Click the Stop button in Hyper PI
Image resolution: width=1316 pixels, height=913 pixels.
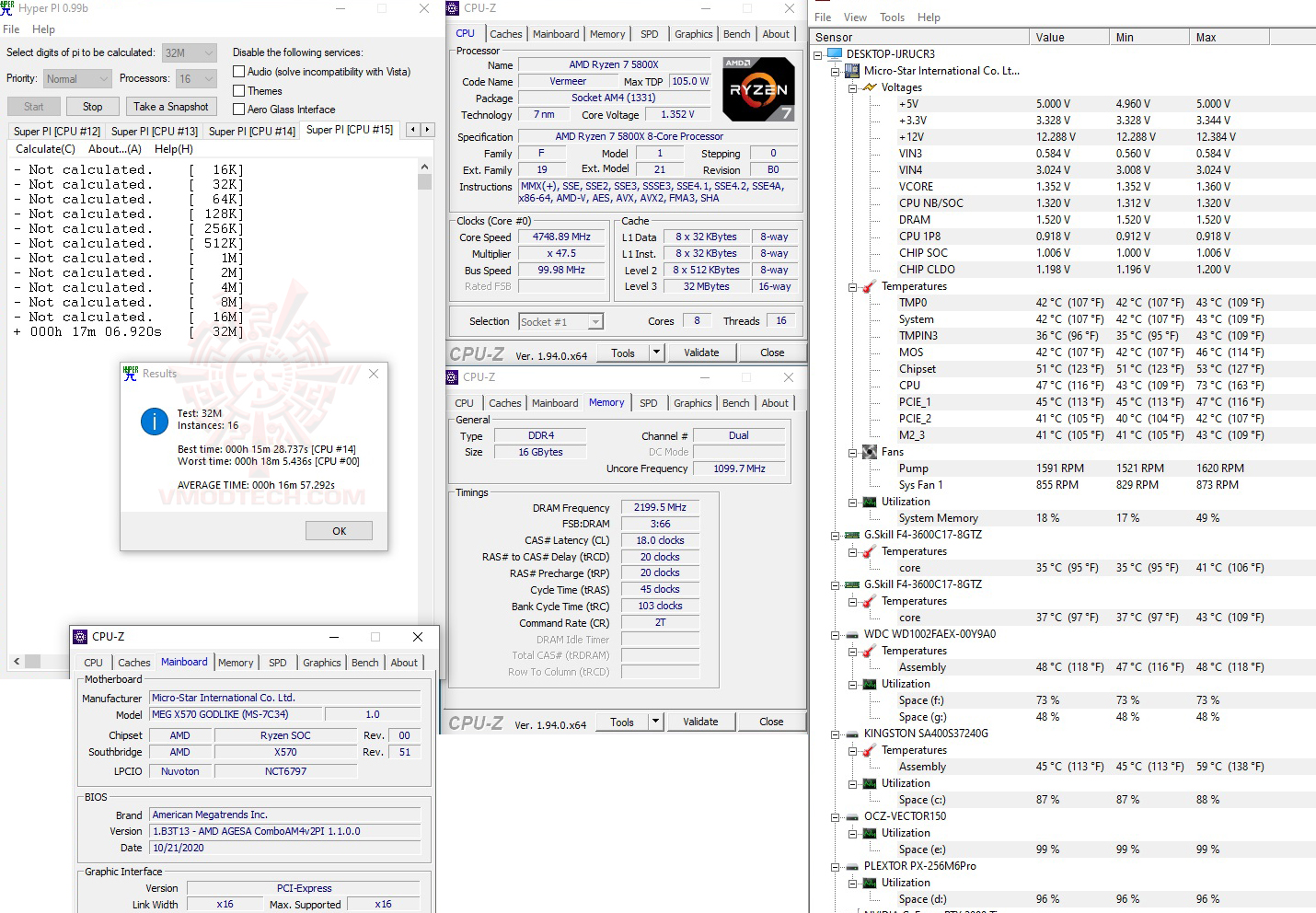coord(92,107)
